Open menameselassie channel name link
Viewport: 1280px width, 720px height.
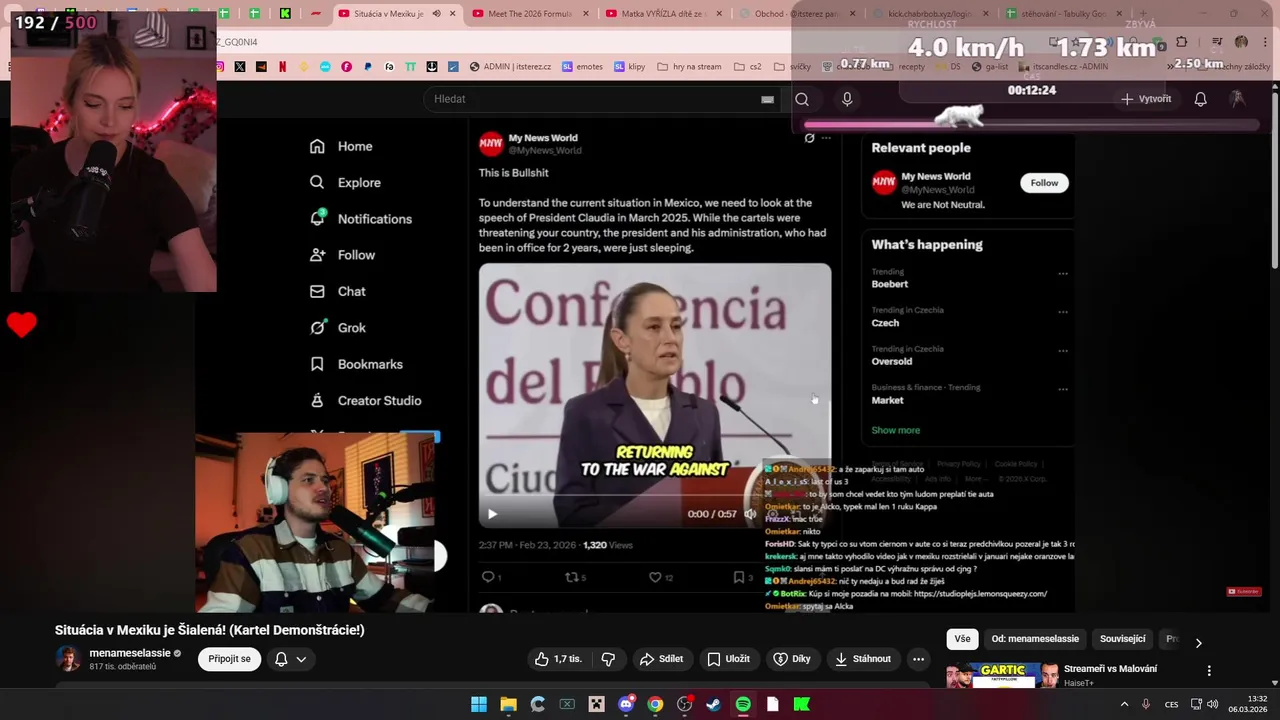129,653
